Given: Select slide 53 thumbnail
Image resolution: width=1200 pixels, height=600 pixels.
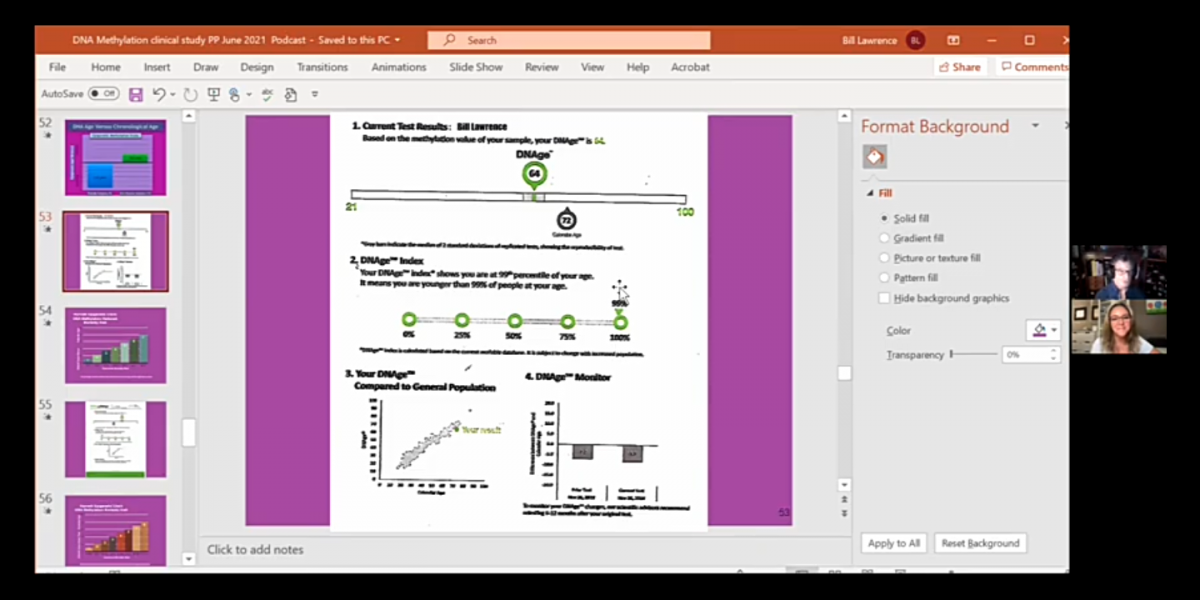Looking at the screenshot, I should [x=115, y=251].
